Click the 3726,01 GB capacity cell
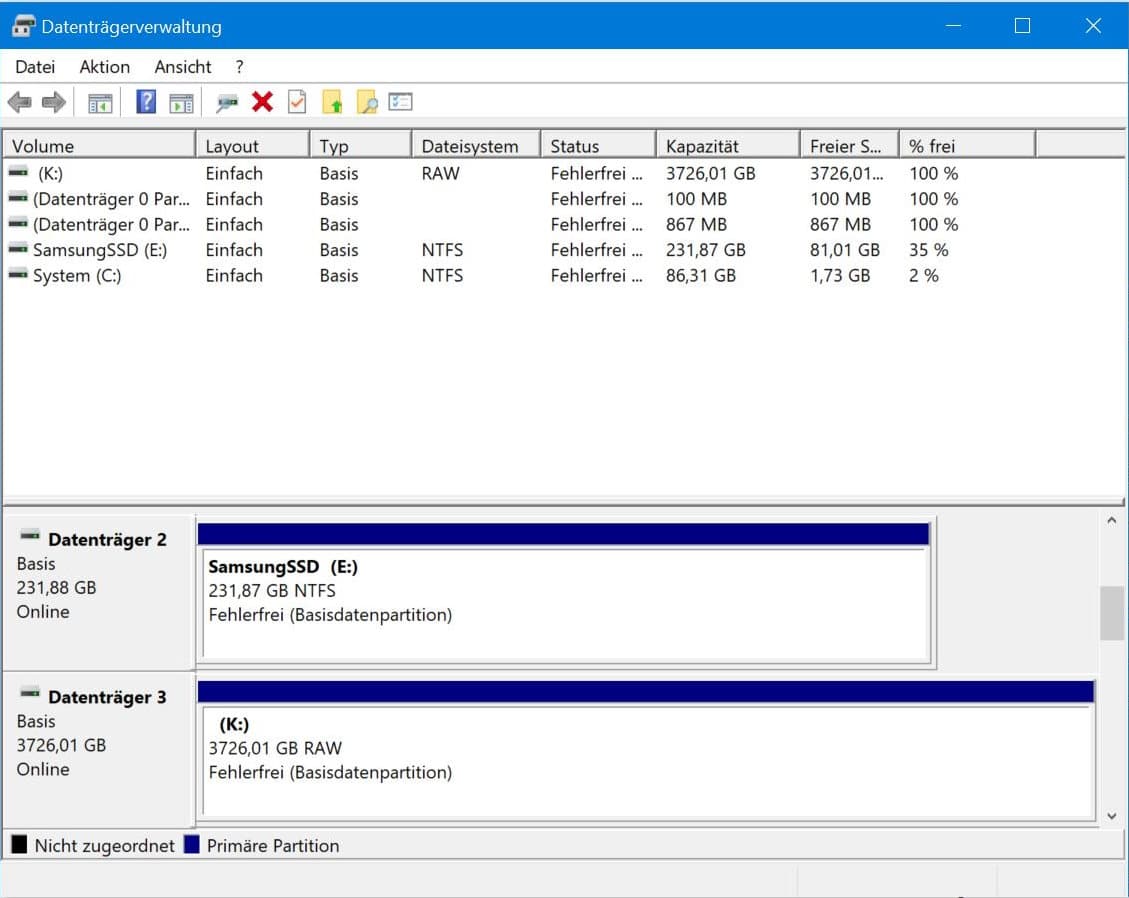This screenshot has height=898, width=1129. (711, 174)
